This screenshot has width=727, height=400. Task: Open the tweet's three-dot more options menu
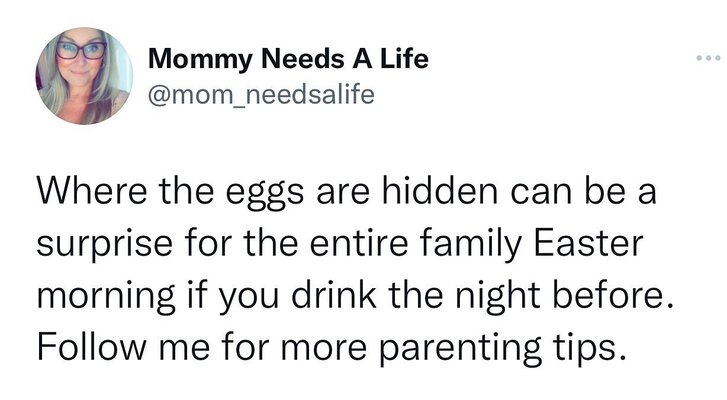706,59
